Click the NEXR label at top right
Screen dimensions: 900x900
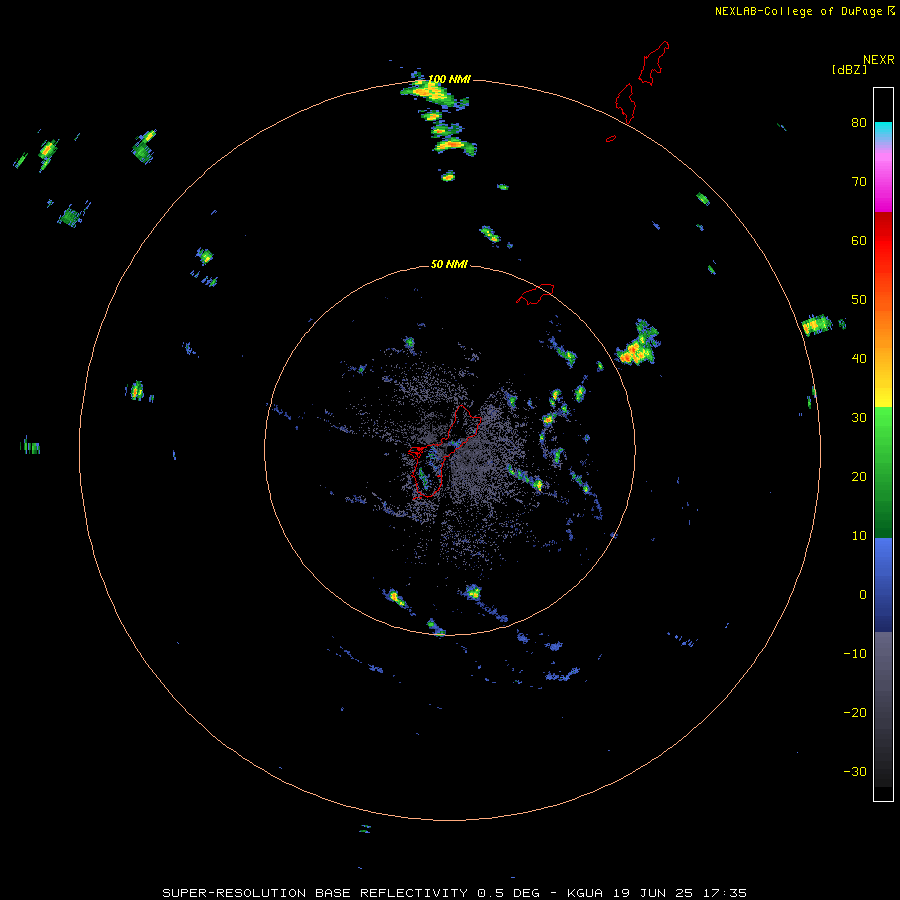click(879, 60)
